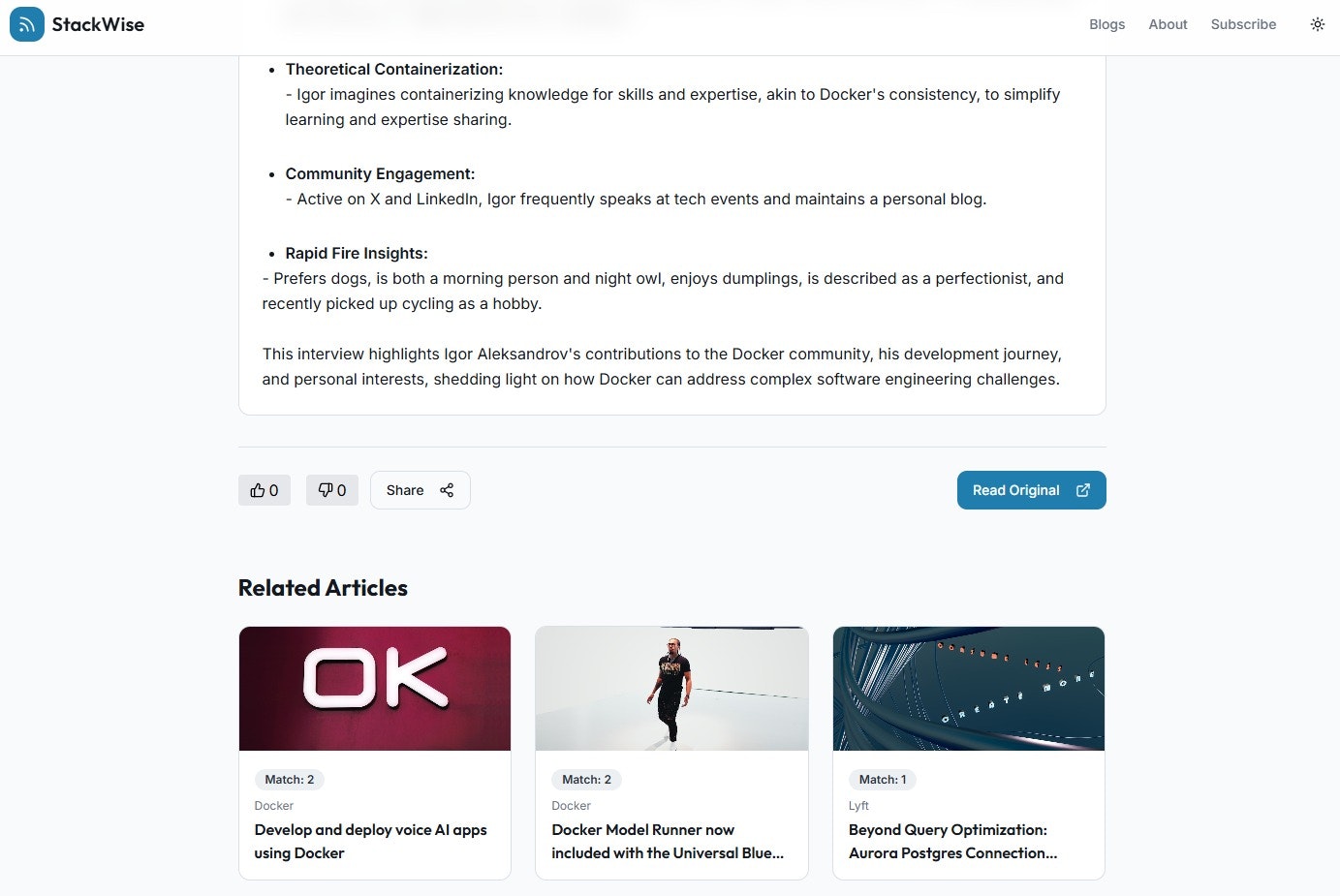Click the OK thumbnail image
The image size is (1340, 896).
(374, 688)
